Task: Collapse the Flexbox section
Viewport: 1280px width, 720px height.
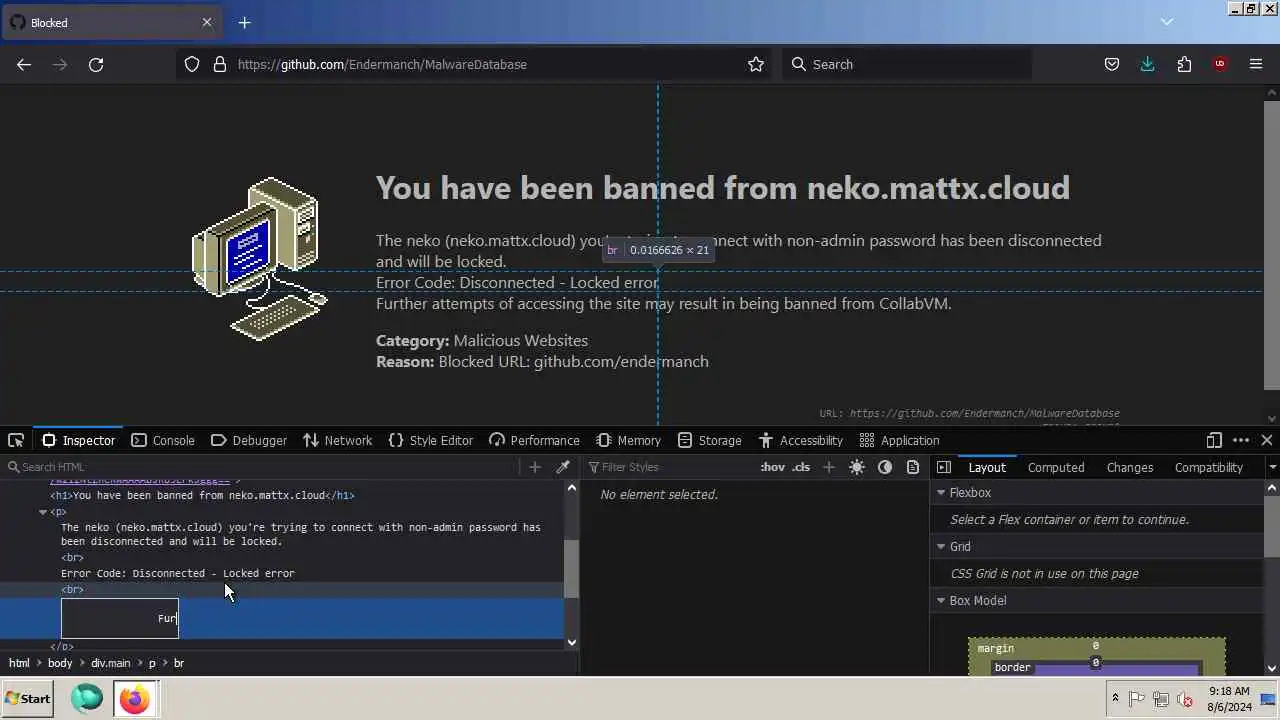Action: click(x=940, y=493)
